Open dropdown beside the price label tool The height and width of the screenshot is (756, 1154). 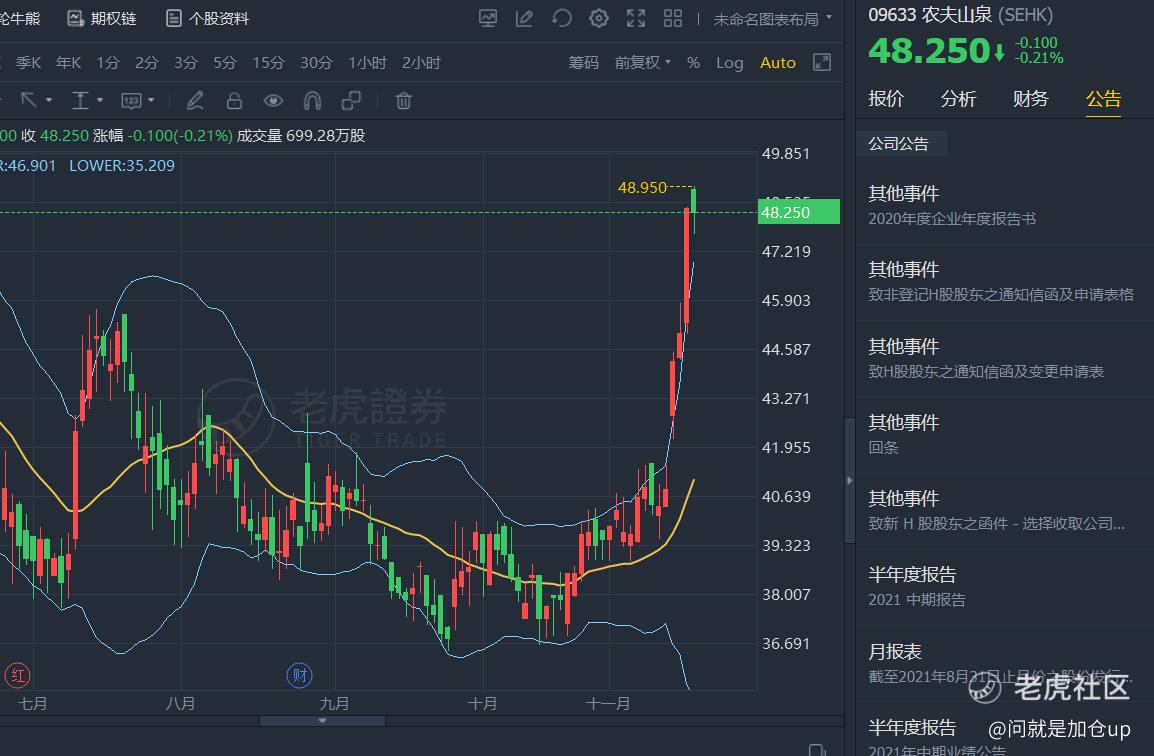pyautogui.click(x=151, y=100)
